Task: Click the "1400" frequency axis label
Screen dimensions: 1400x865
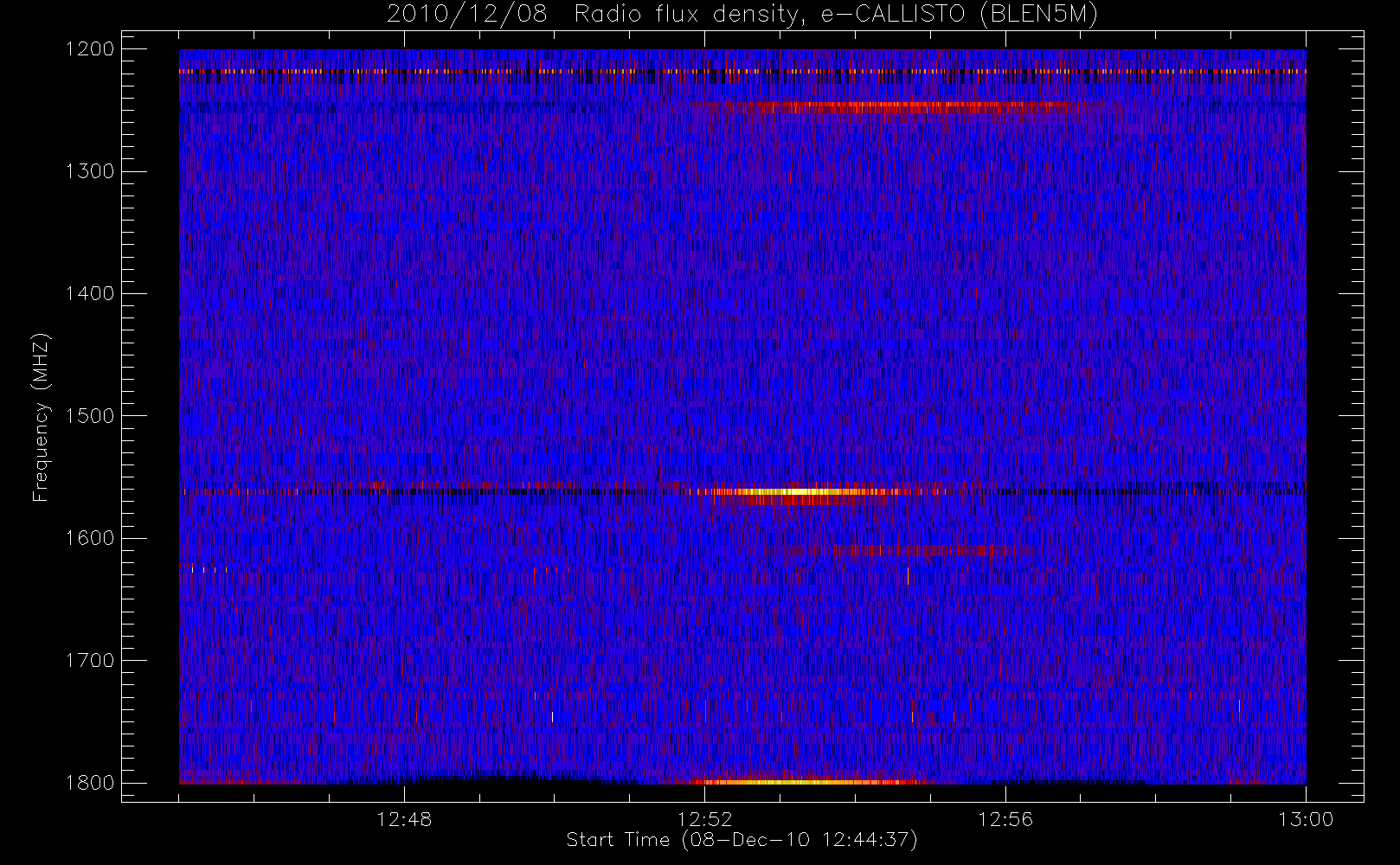Action: pos(90,293)
